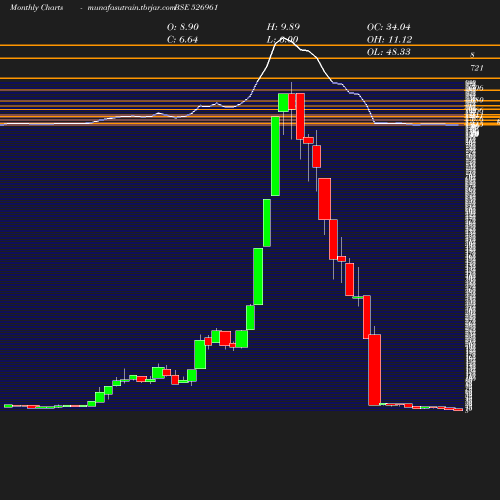Click the Monthly Charts title text
500x500 pixels.
coord(36,8)
